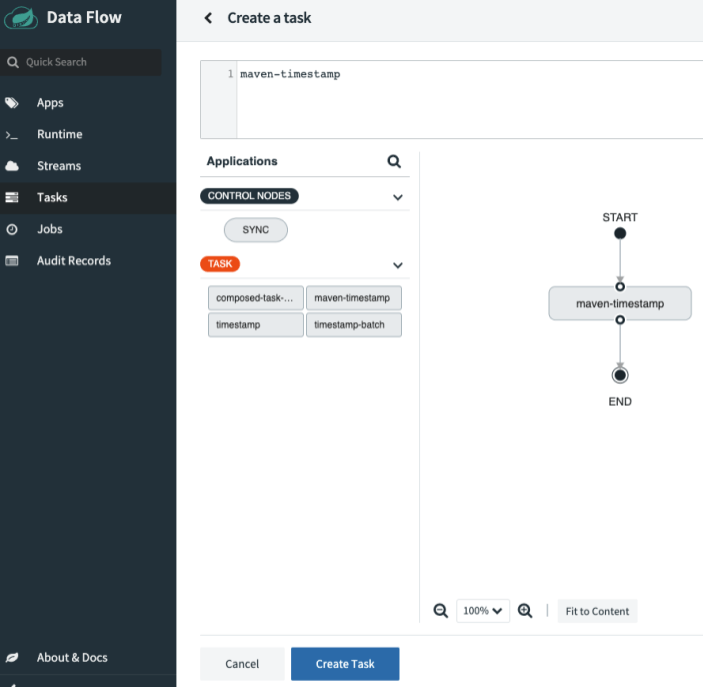This screenshot has height=687, width=703.
Task: Click the Audit Records icon
Action: (12, 261)
